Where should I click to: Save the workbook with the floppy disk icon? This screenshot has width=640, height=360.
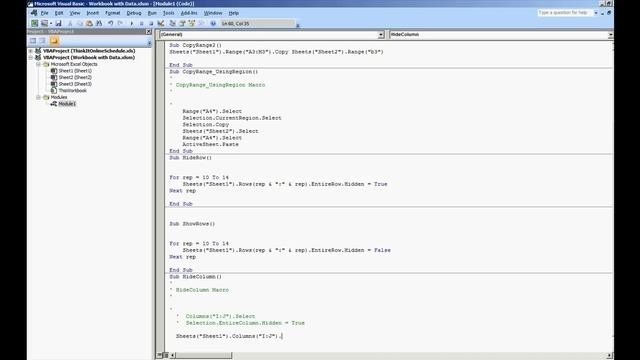58,24
